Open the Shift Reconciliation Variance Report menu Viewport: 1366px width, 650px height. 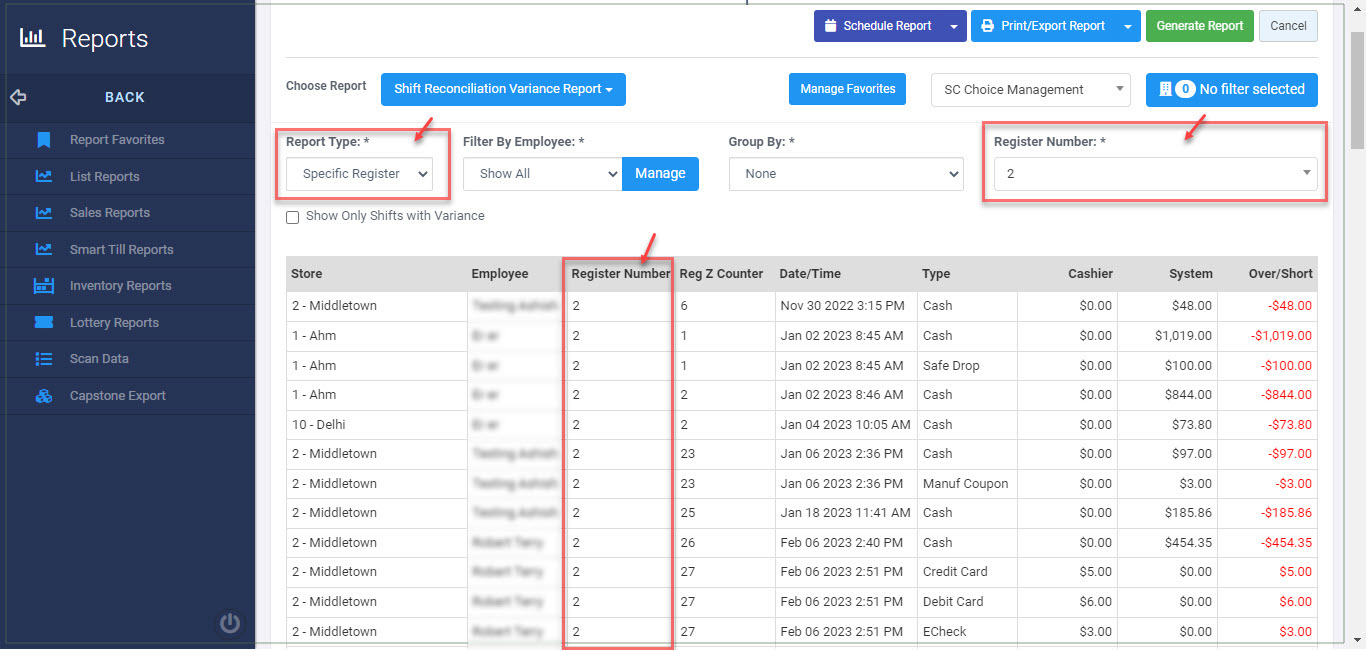503,89
